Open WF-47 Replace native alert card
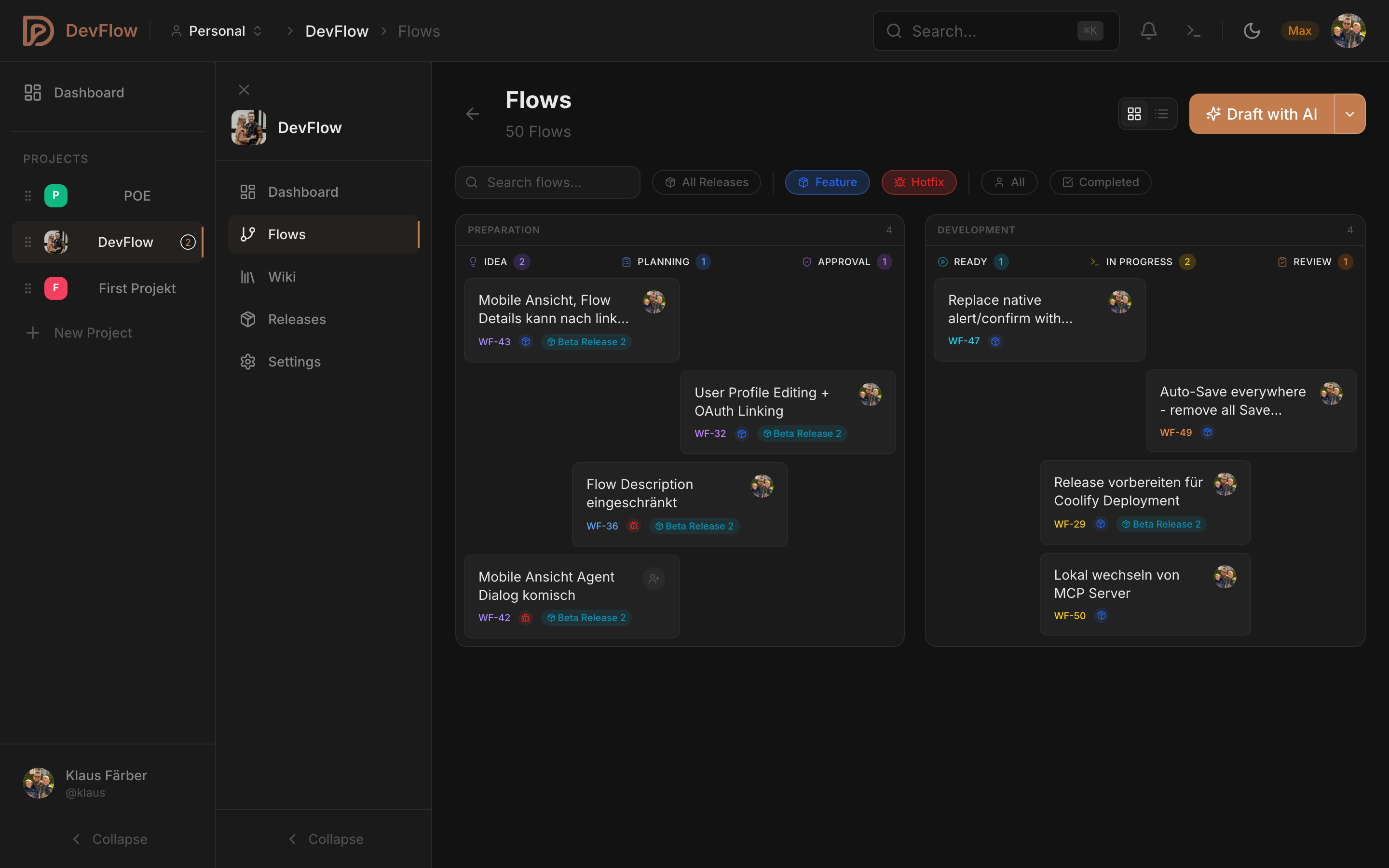The height and width of the screenshot is (868, 1389). tap(1039, 320)
